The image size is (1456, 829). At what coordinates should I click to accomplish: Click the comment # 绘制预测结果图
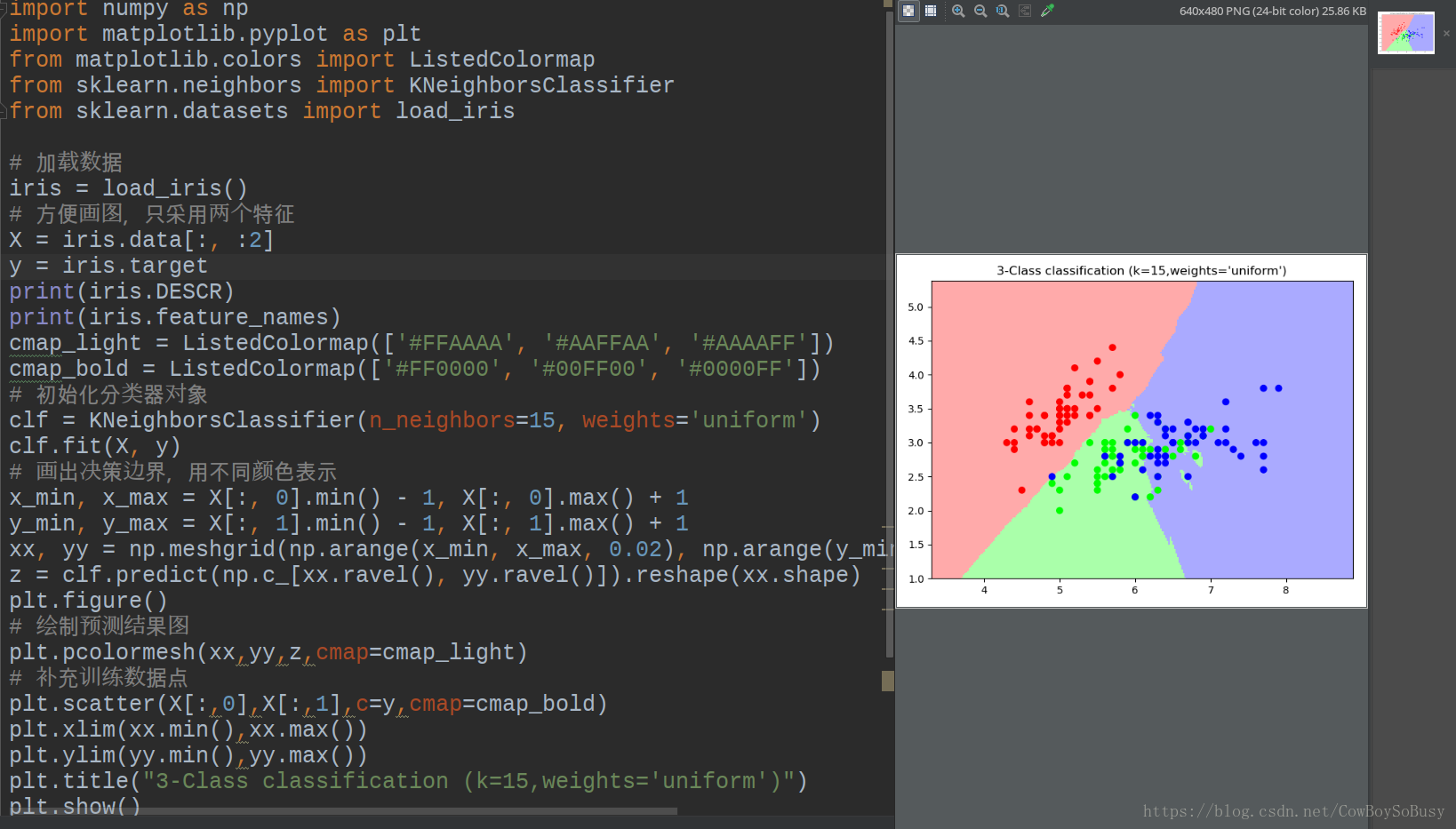coord(100,626)
